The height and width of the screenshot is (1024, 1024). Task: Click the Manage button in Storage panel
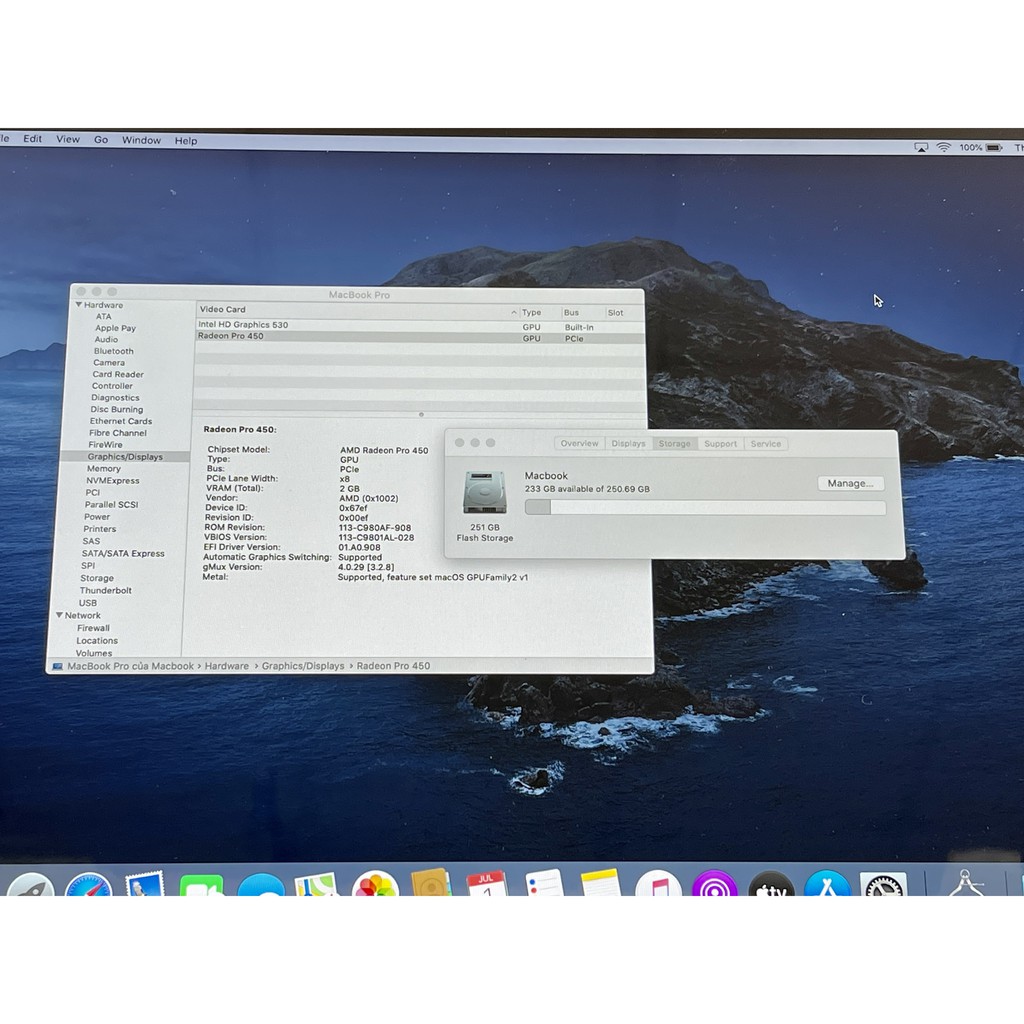click(x=849, y=483)
